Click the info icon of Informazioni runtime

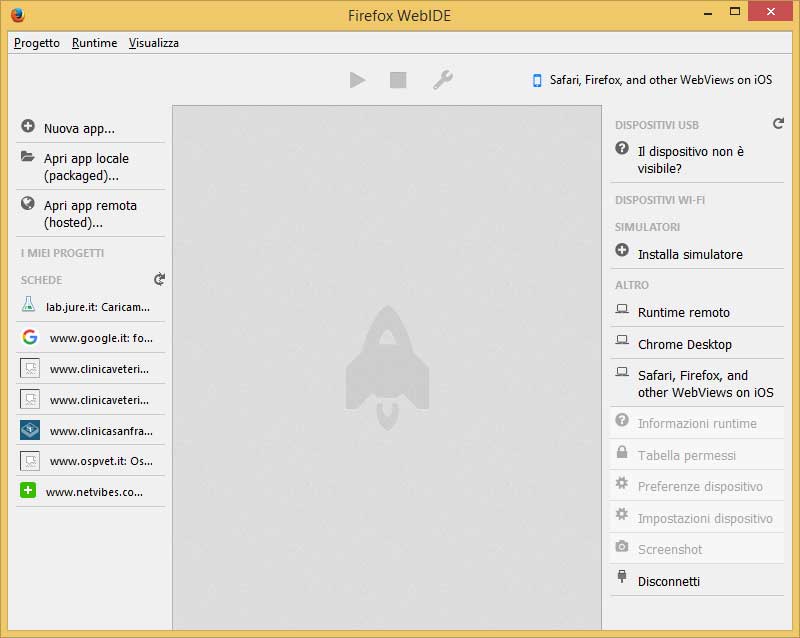click(x=622, y=420)
